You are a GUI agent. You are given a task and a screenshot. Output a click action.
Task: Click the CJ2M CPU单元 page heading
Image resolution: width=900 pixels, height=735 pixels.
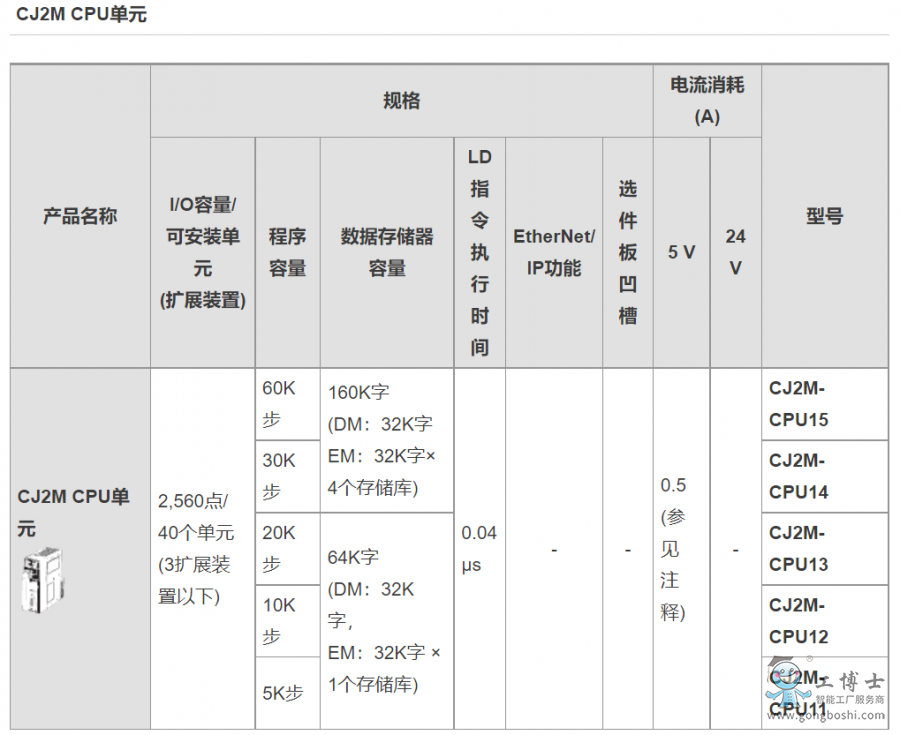[x=81, y=15]
